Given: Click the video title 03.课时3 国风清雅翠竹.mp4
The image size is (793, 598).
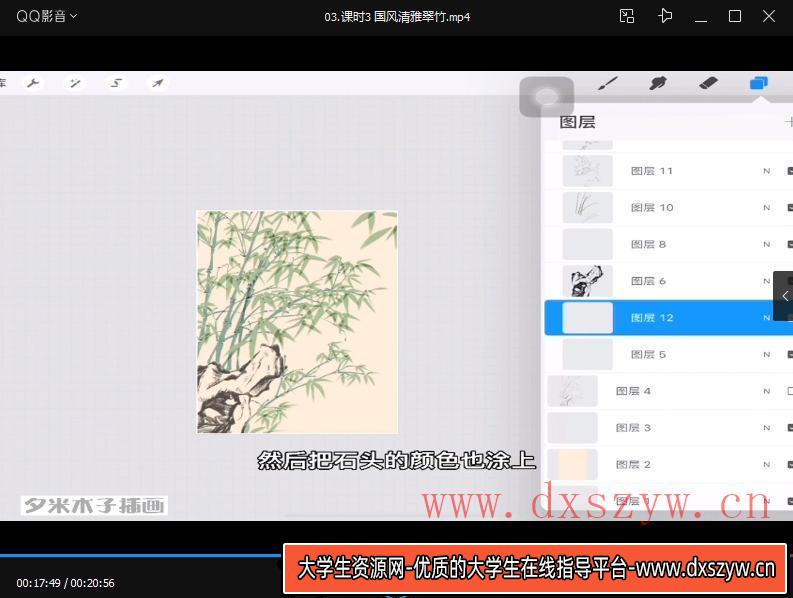Looking at the screenshot, I should (397, 17).
